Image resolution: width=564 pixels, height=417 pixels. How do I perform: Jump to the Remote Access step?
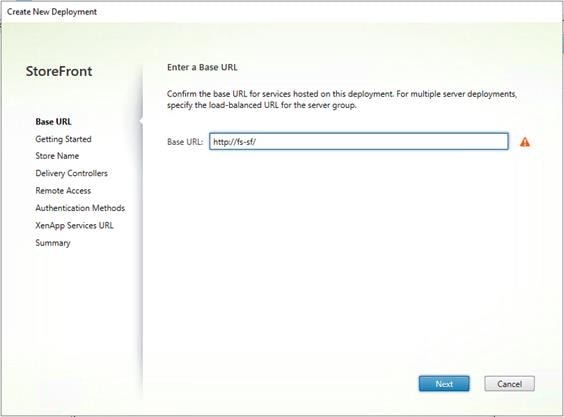click(x=63, y=191)
